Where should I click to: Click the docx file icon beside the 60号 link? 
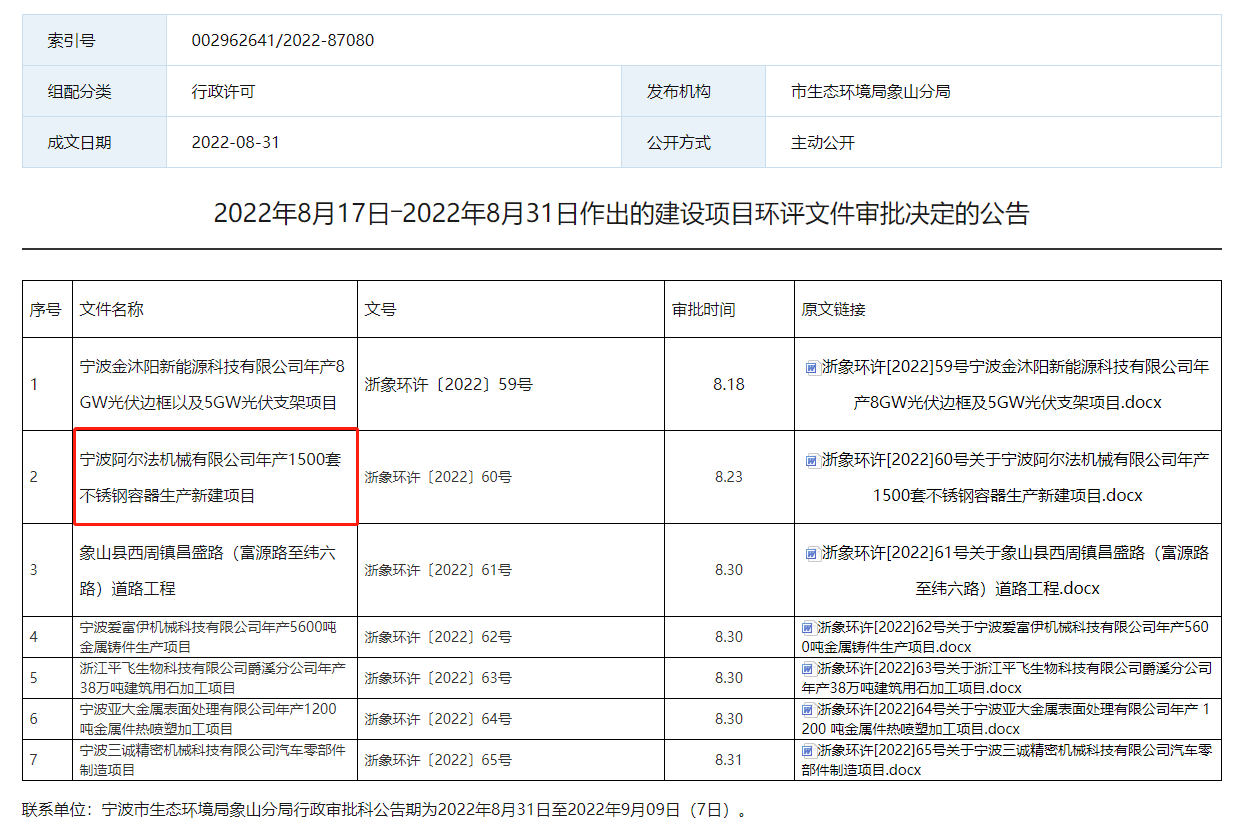click(812, 460)
